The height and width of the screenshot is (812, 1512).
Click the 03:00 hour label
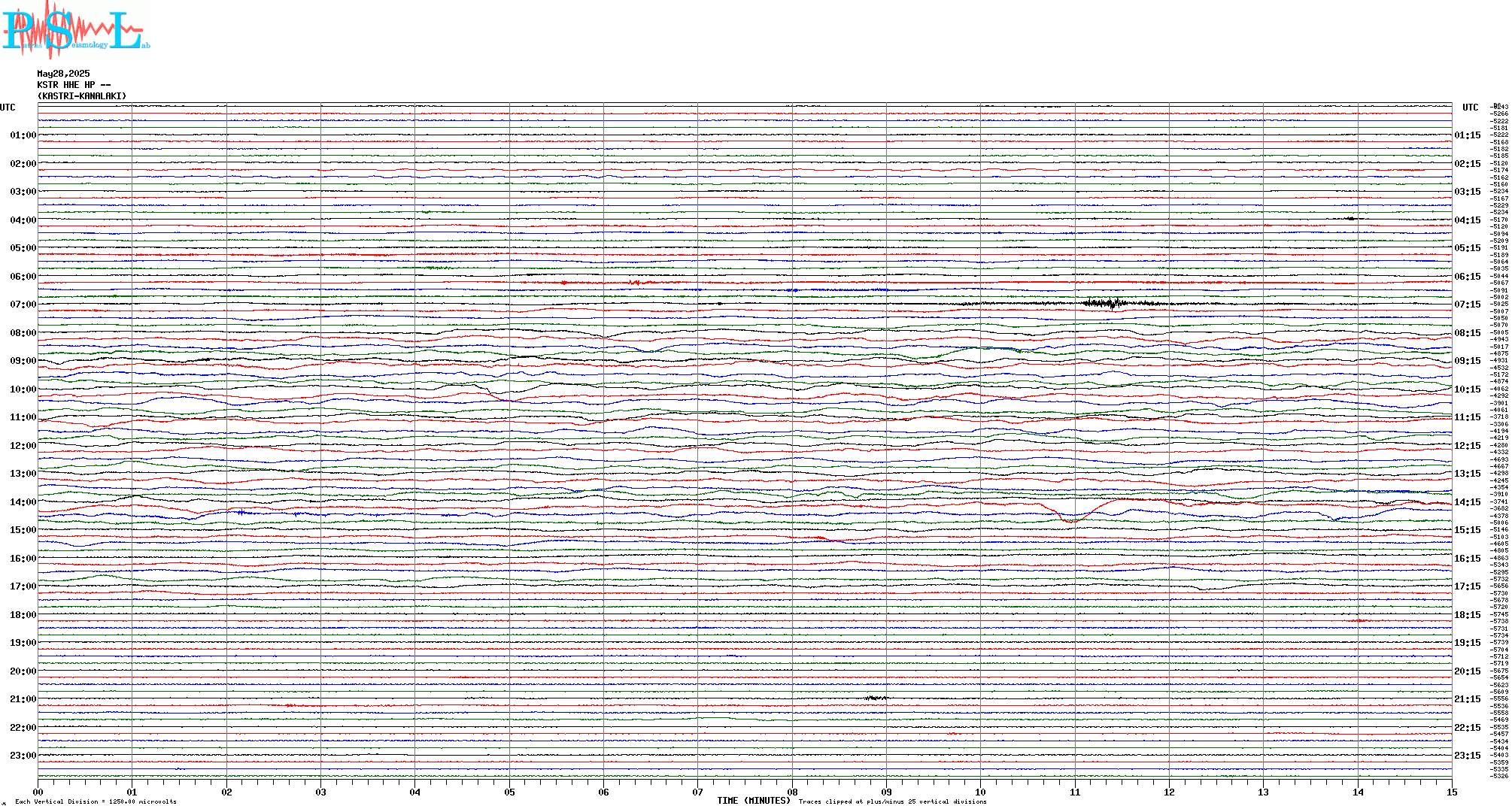click(x=23, y=192)
